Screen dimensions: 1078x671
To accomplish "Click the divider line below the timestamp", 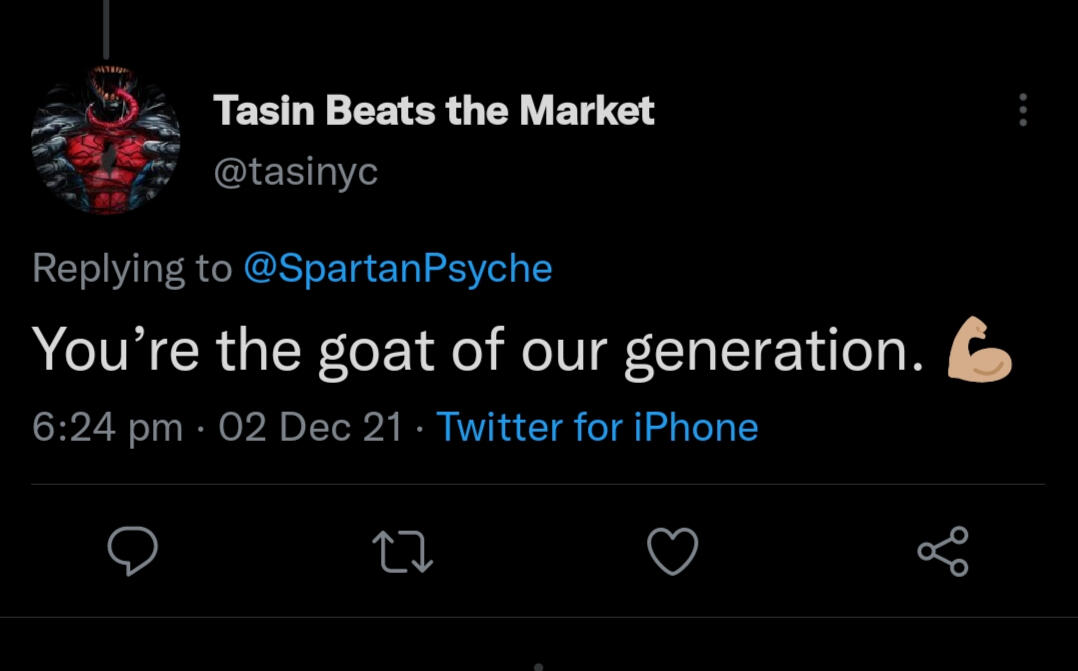I will pyautogui.click(x=538, y=485).
